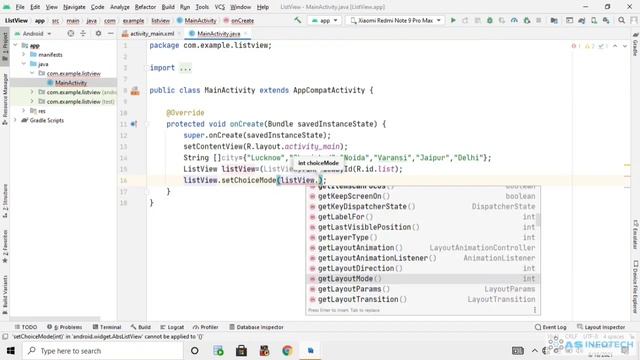Select MainActivity in the project tree

point(71,83)
